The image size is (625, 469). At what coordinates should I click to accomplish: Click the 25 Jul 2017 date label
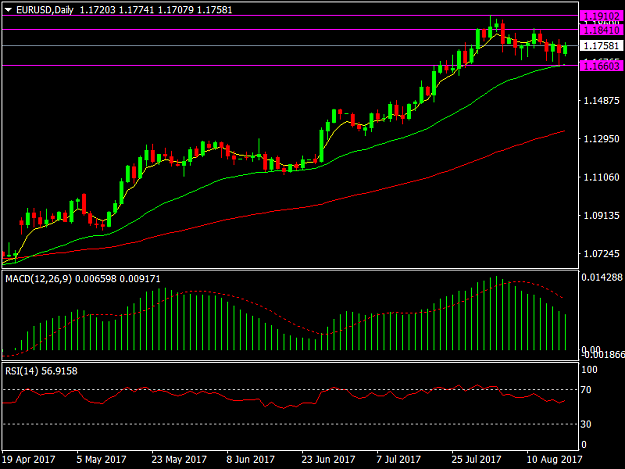[x=476, y=459]
